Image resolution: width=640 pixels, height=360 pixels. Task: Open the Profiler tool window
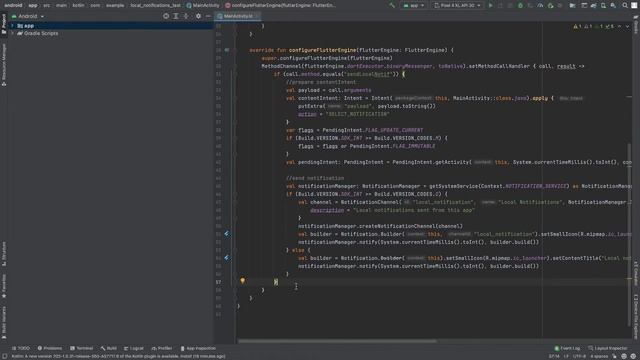tap(162, 348)
